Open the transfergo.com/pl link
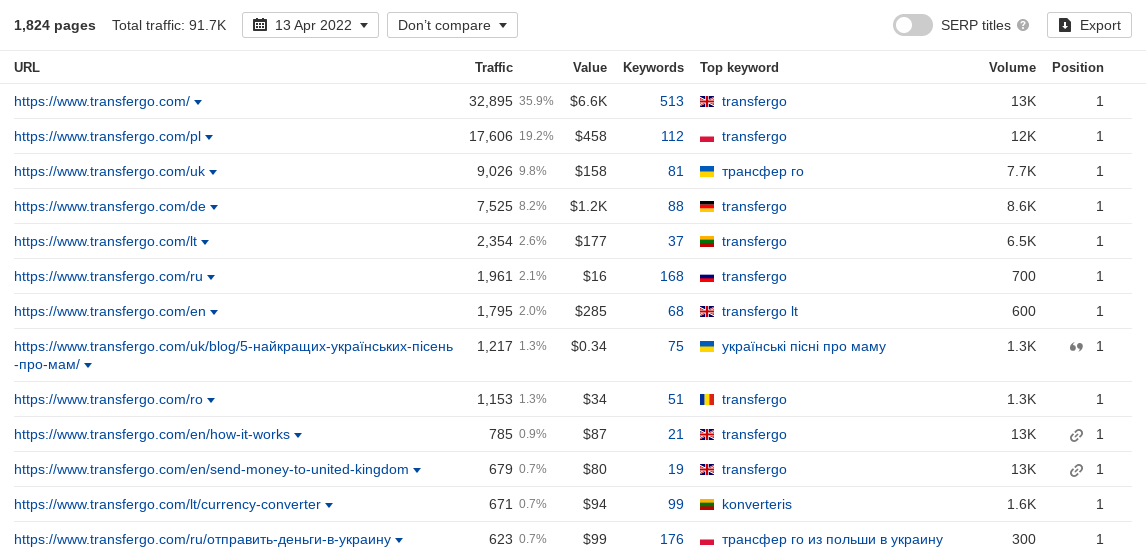Screen dimensions: 1146x549 point(107,137)
